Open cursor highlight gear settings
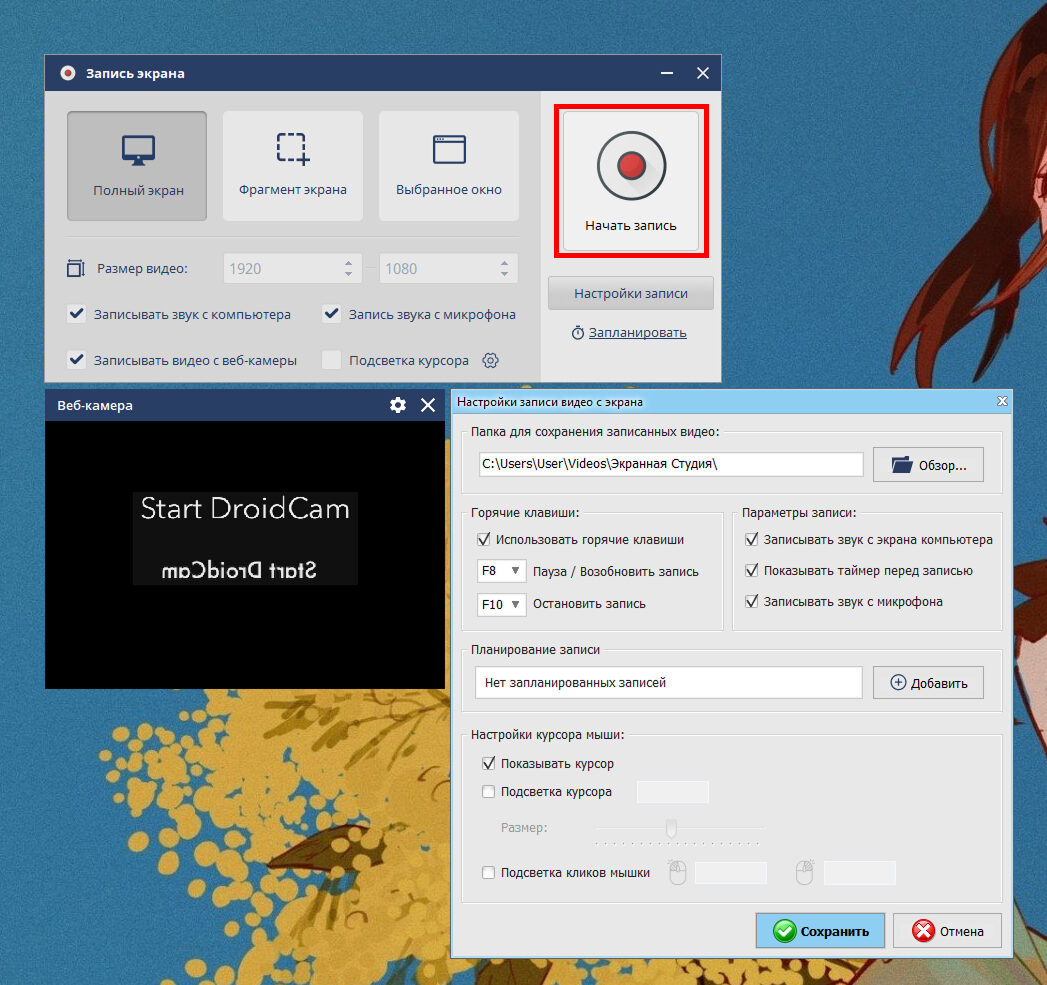This screenshot has width=1047, height=985. 490,361
